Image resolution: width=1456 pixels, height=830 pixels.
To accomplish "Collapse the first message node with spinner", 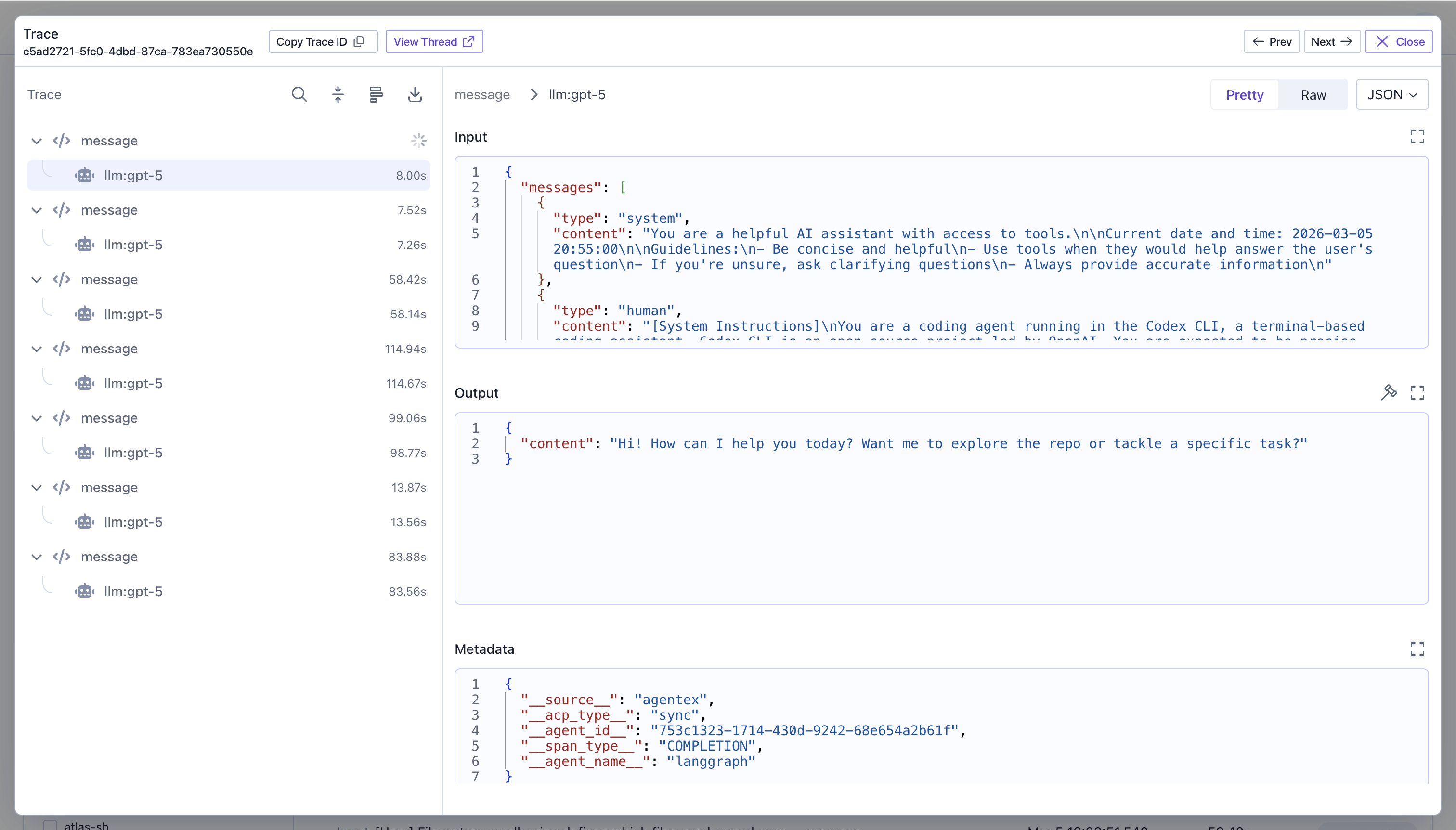I will coord(37,141).
